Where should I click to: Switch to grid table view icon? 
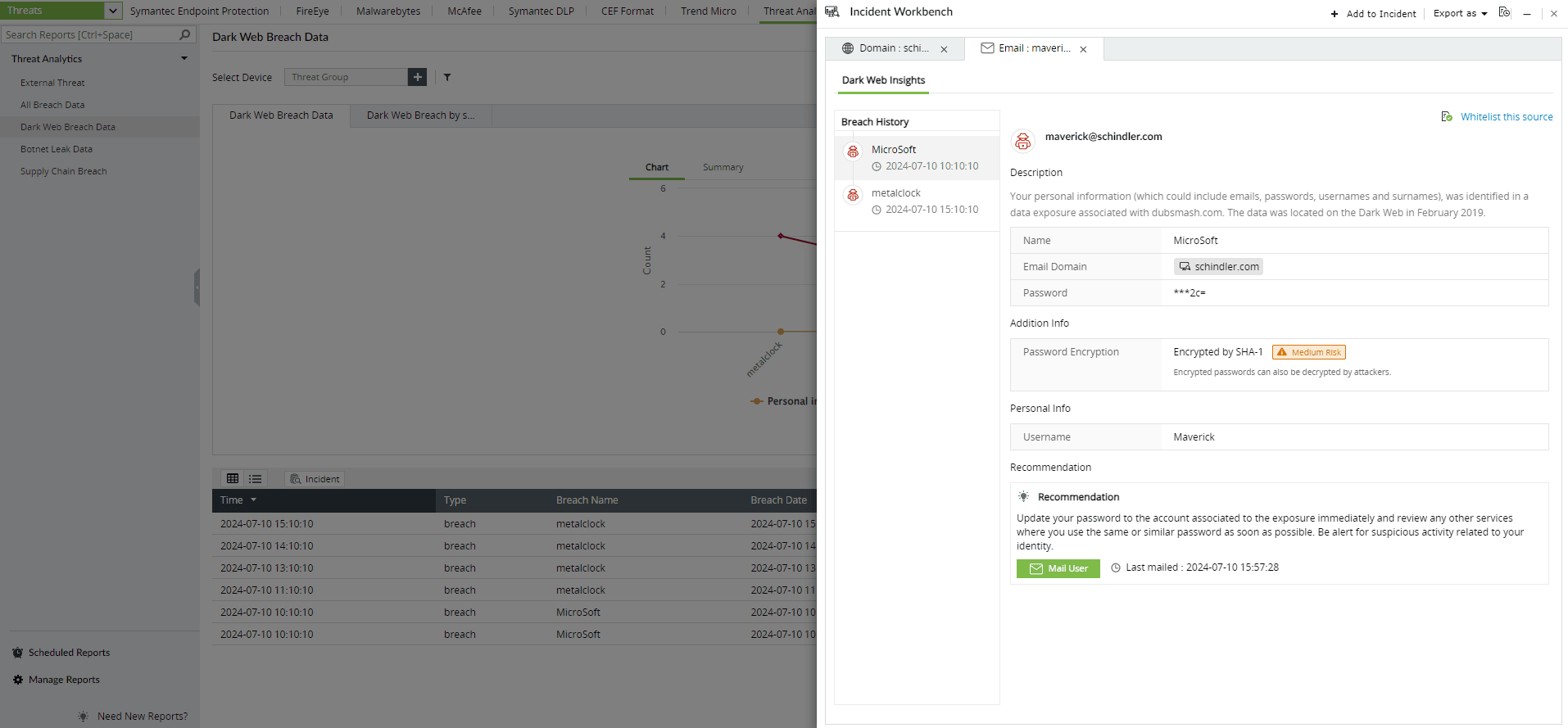tap(233, 478)
